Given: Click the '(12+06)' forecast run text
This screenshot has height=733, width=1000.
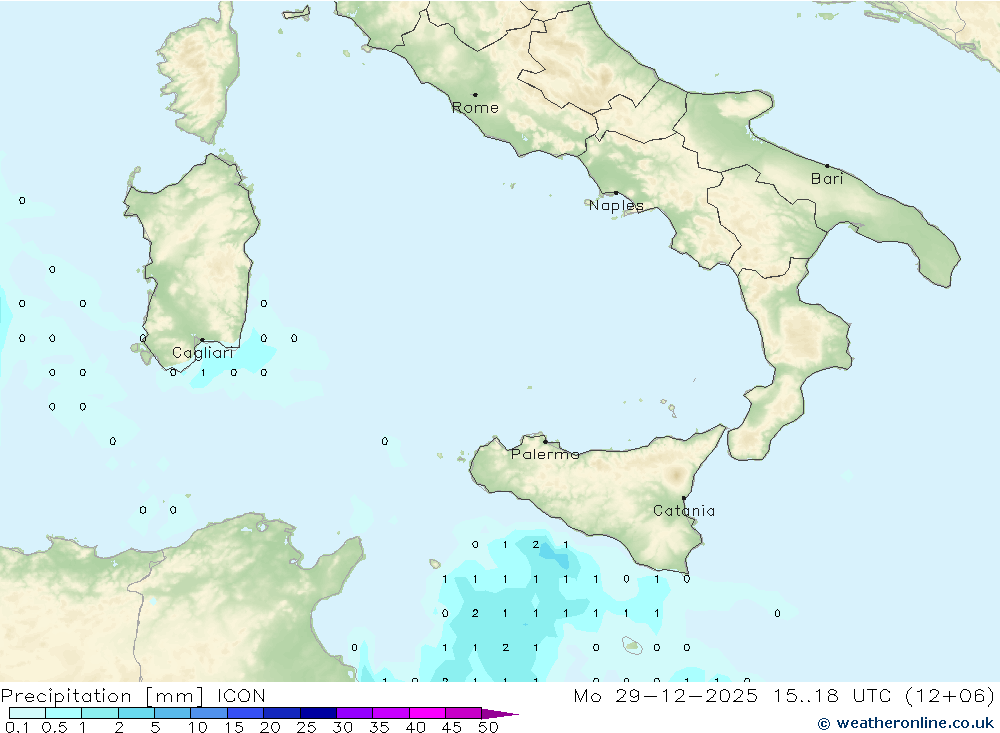Looking at the screenshot, I should [x=949, y=696].
